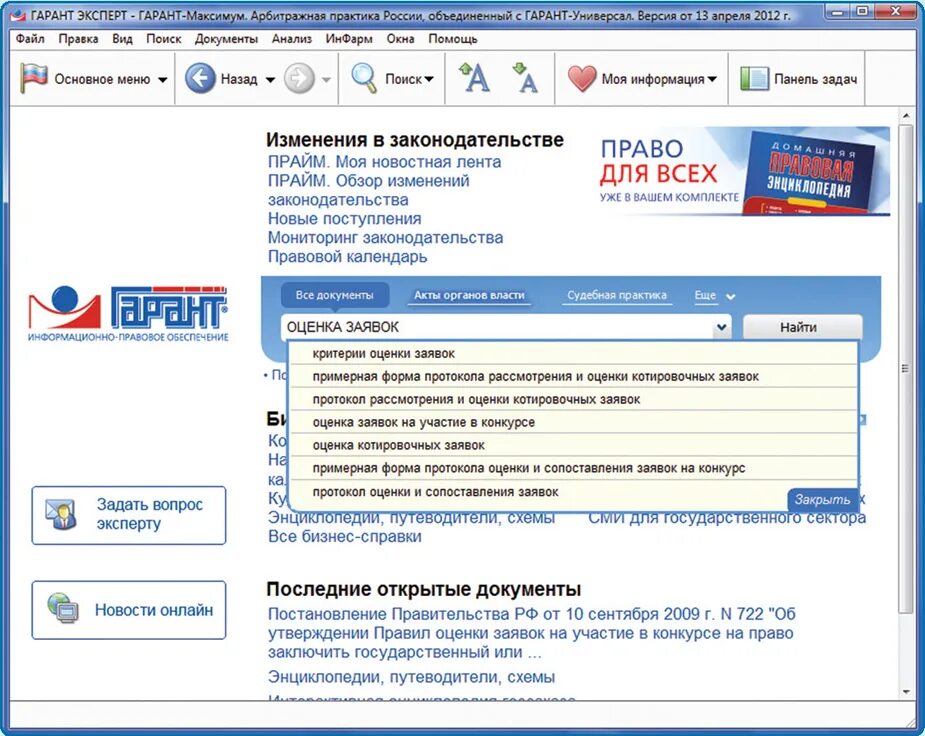Open the Вид menu
The width and height of the screenshot is (925, 736).
click(x=122, y=39)
